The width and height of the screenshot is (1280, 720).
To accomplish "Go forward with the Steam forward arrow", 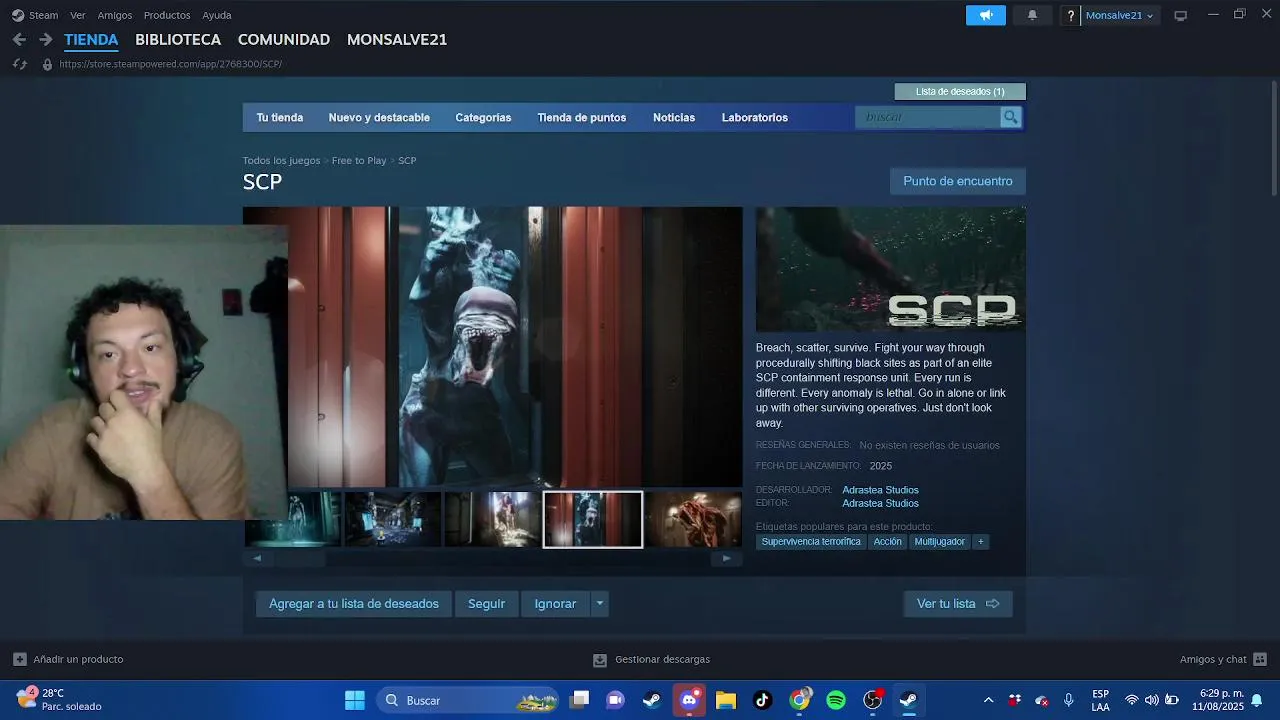I will click(45, 39).
